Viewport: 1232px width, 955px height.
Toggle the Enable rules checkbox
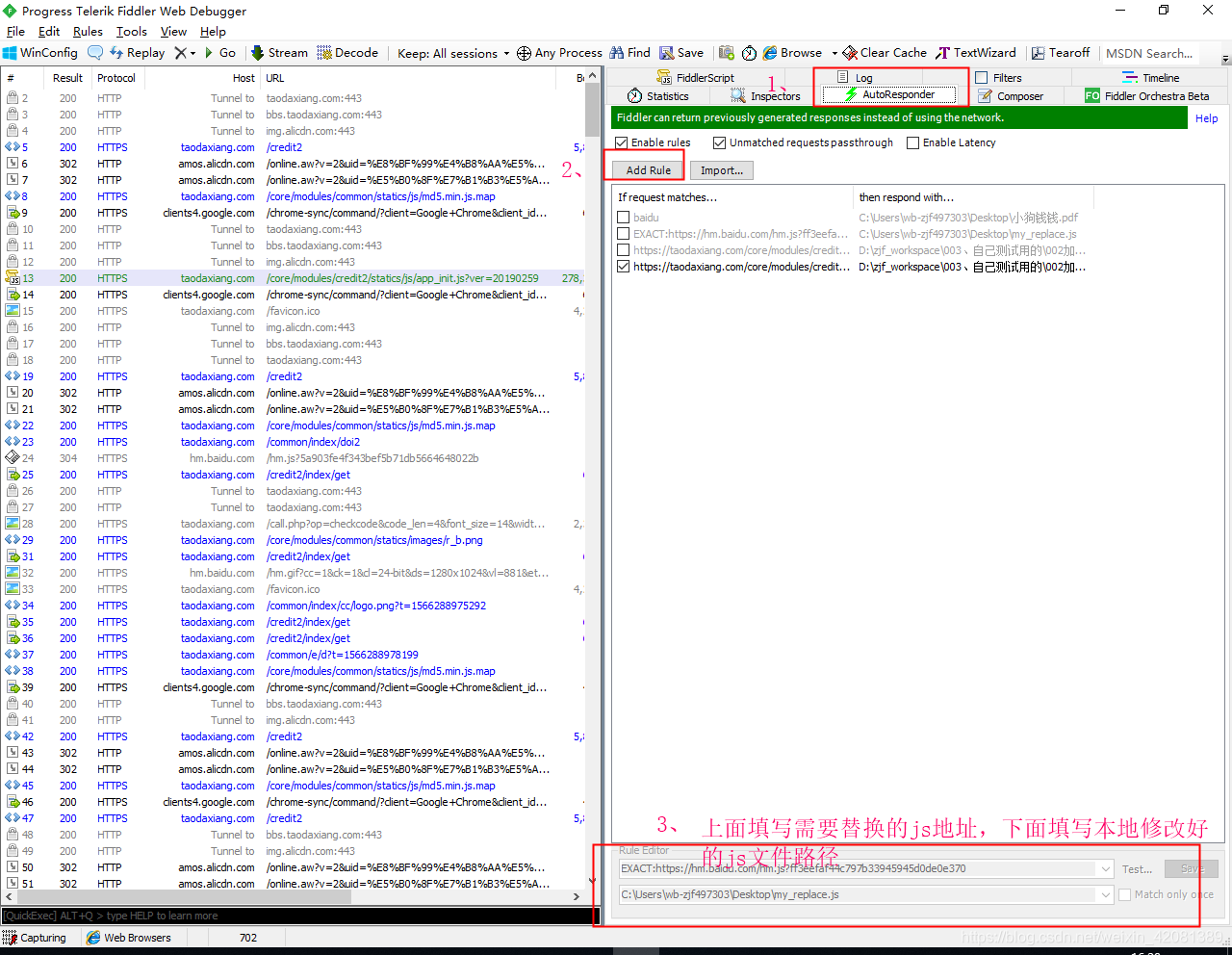pyautogui.click(x=622, y=142)
